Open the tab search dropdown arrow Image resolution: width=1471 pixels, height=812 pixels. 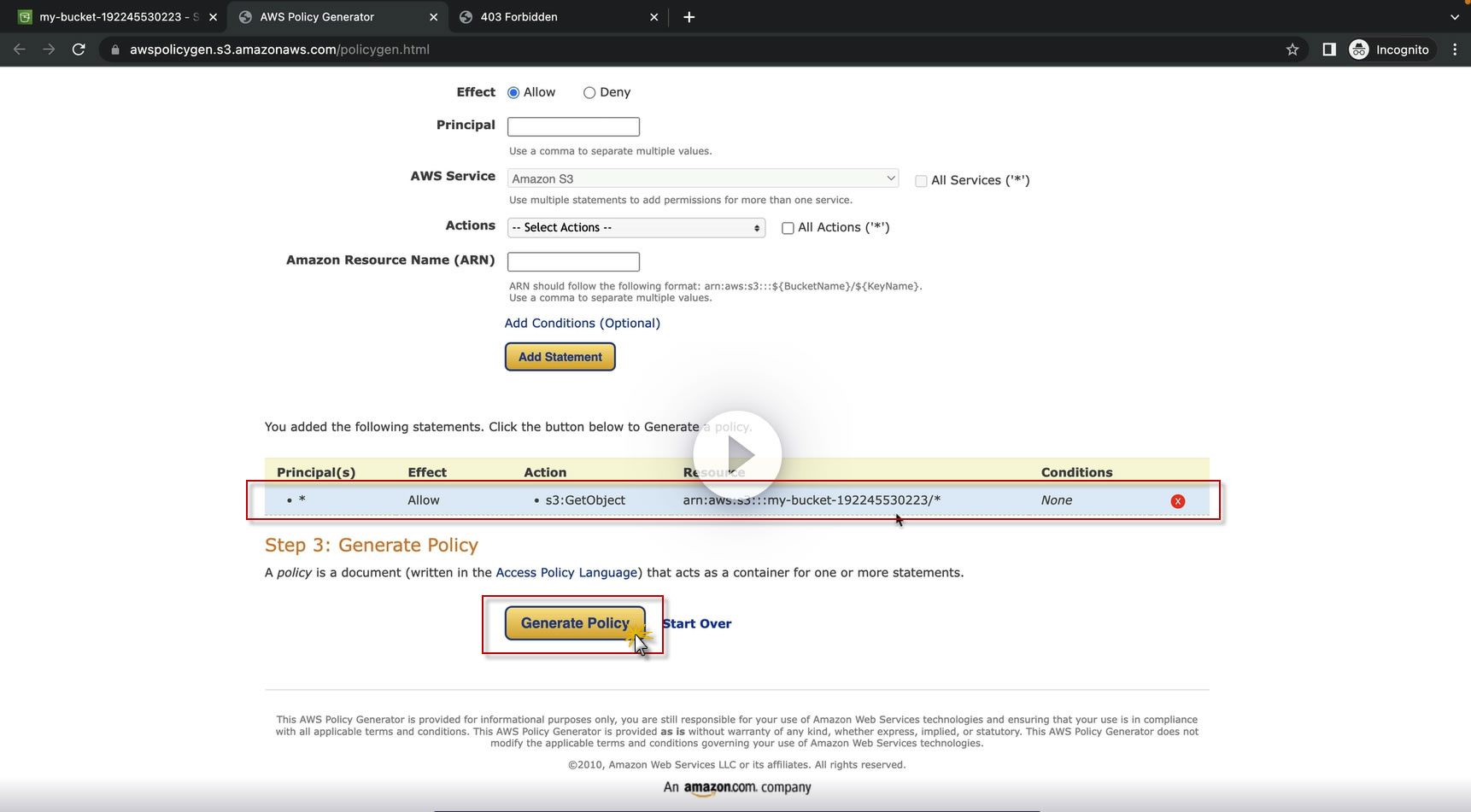point(1455,17)
